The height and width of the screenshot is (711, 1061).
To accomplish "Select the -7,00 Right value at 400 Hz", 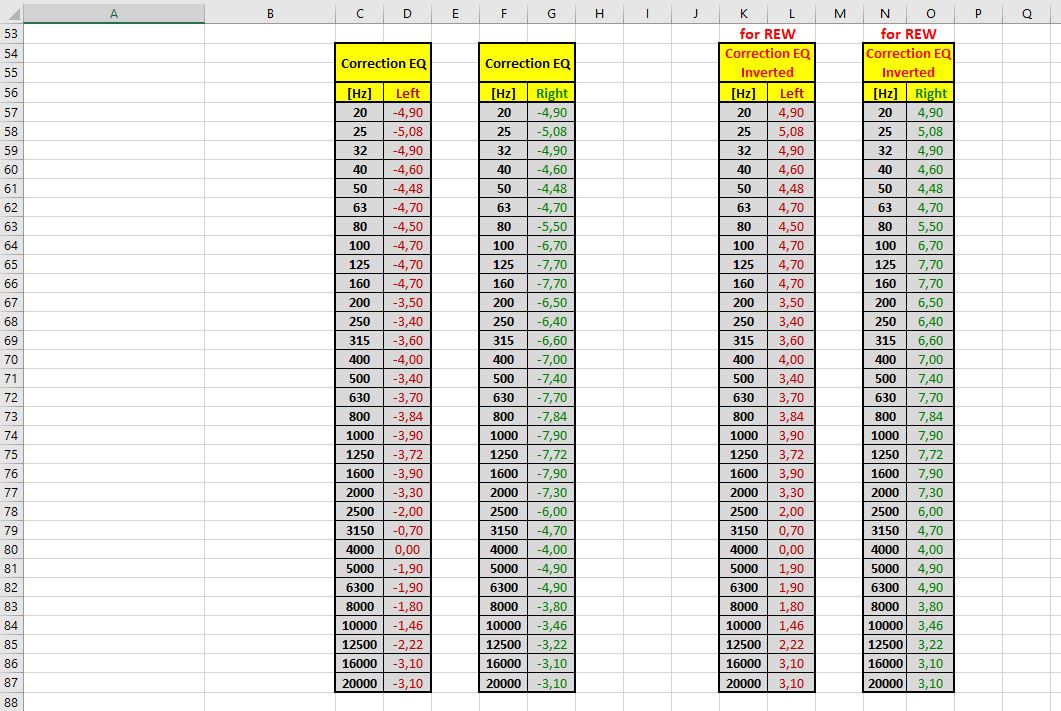I will pos(551,359).
